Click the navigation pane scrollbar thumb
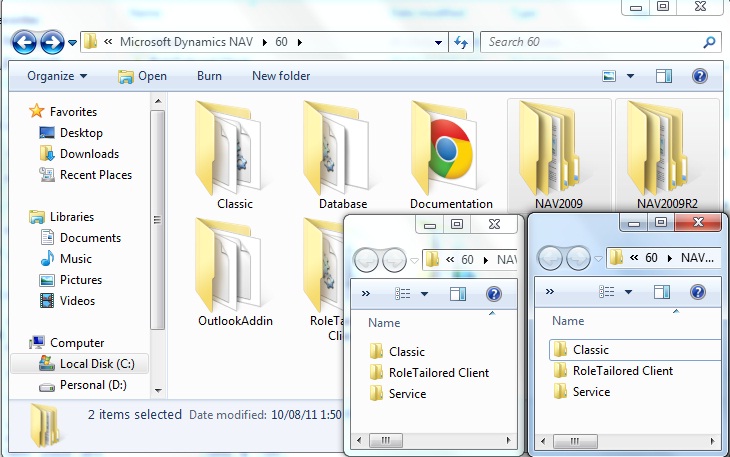 click(158, 220)
